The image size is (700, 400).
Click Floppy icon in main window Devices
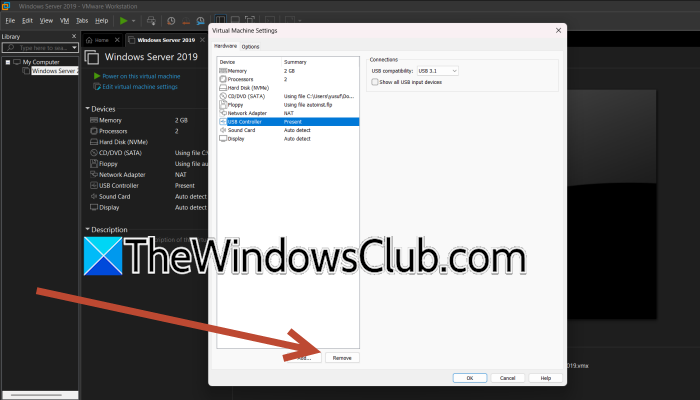pos(94,163)
